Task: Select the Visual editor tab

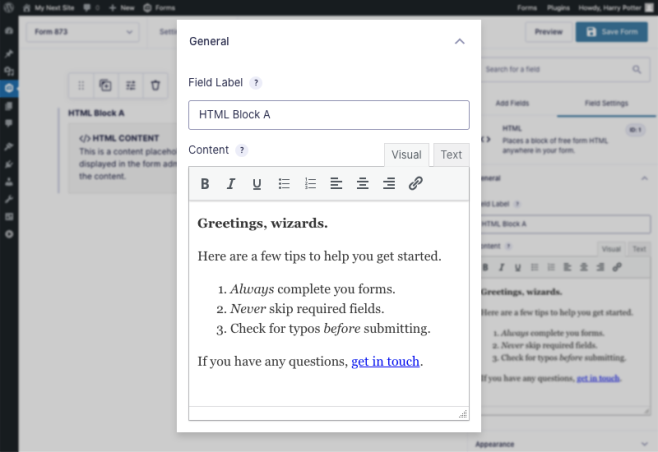Action: coord(406,154)
